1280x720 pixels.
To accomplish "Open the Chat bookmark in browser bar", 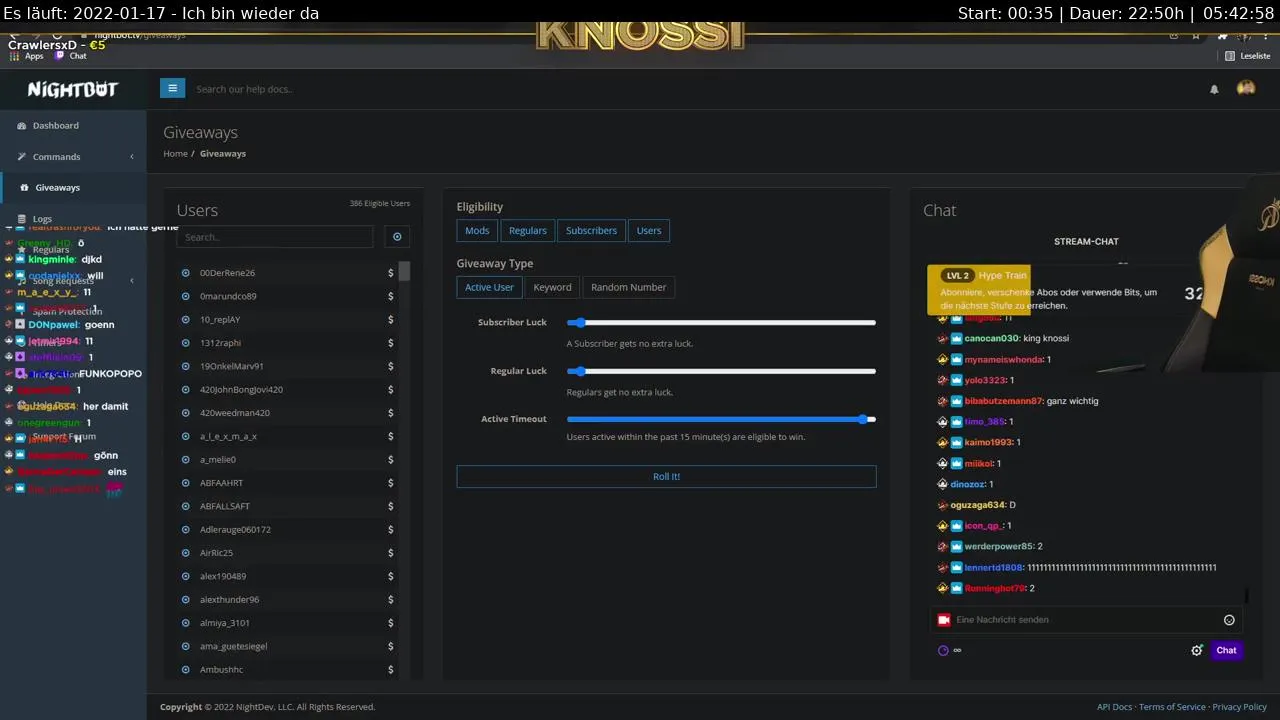I will coord(71,56).
